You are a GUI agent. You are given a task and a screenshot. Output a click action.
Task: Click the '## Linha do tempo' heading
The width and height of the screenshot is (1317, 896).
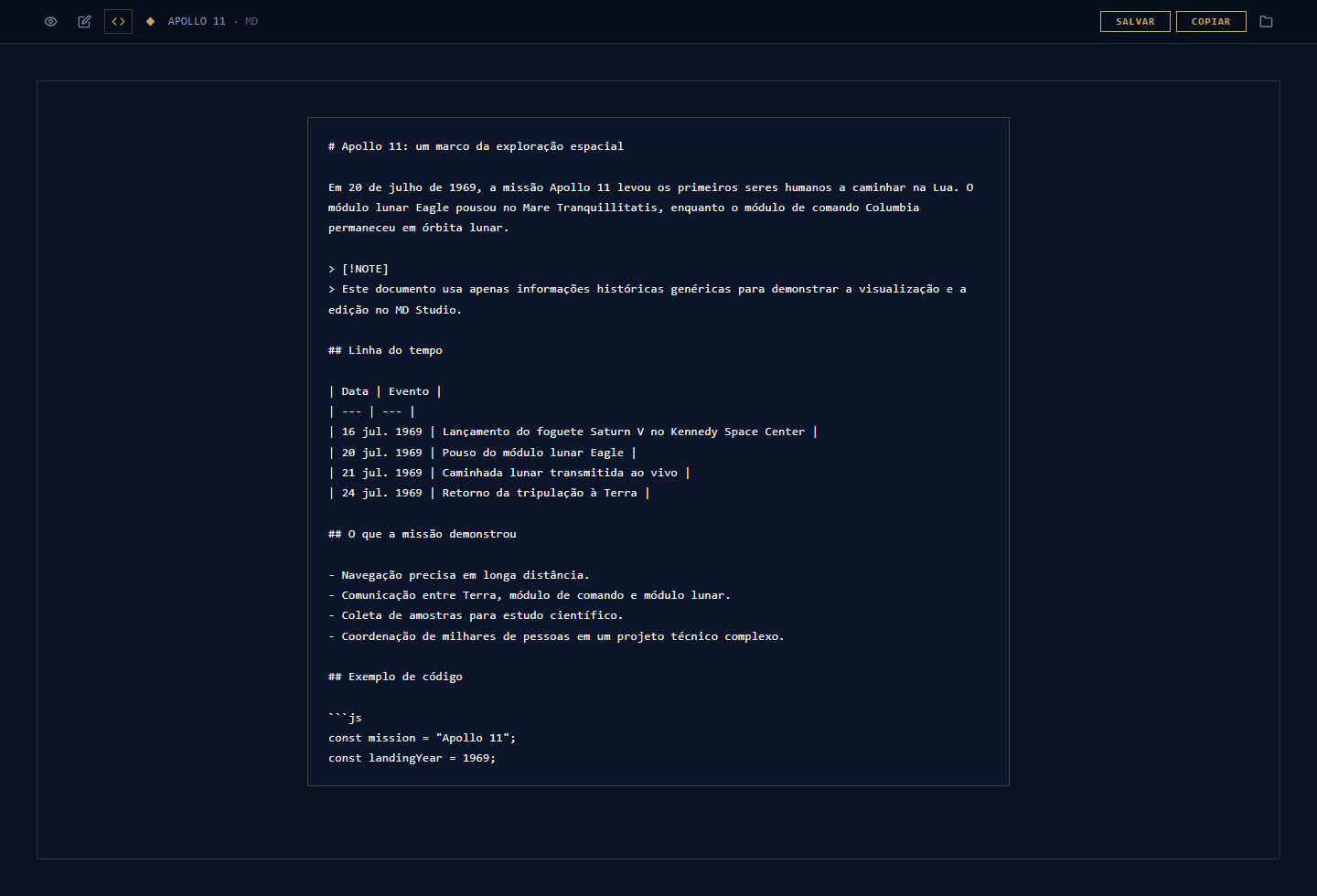point(385,350)
